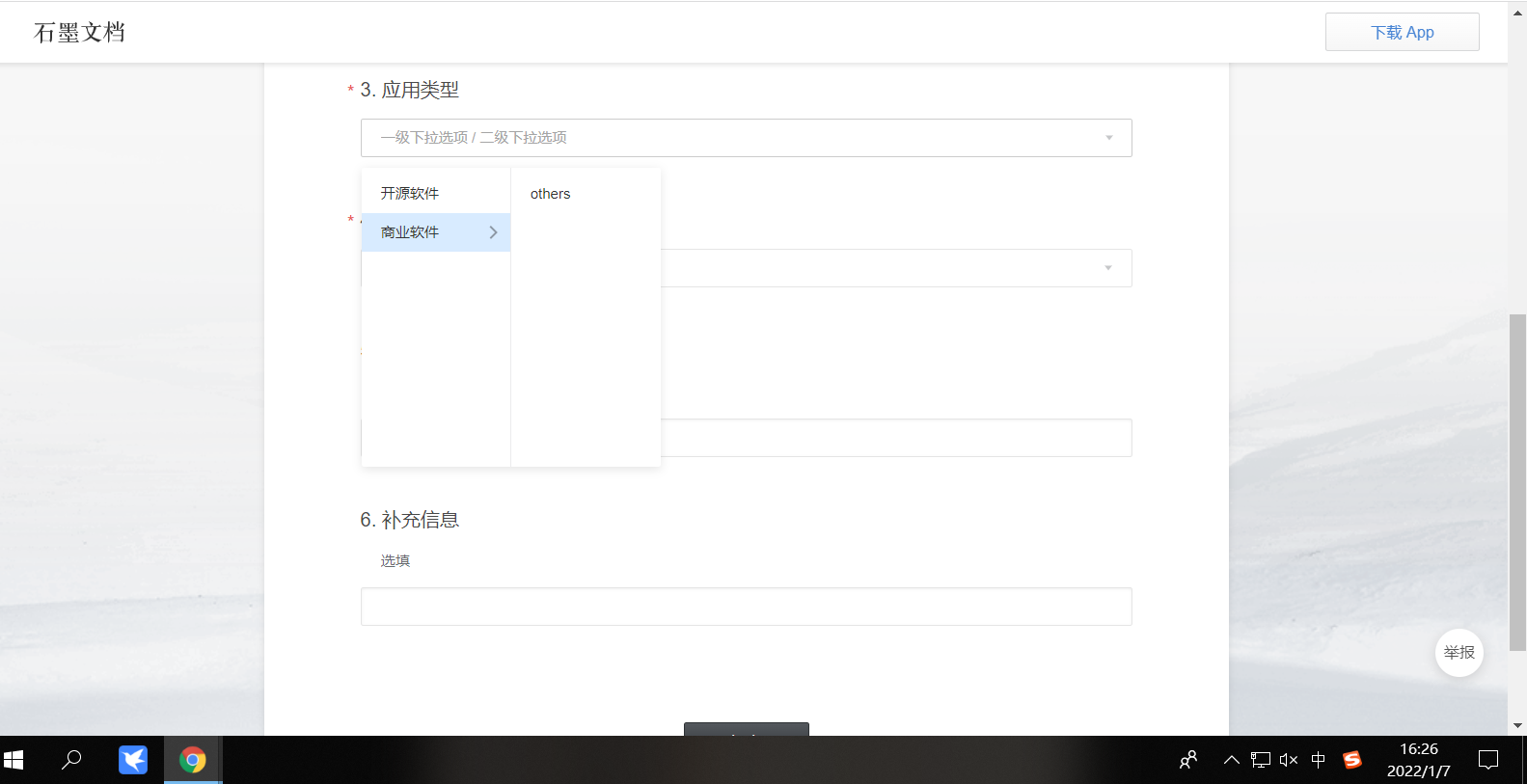Open the network status tray icon
The height and width of the screenshot is (784, 1527).
(x=1260, y=760)
